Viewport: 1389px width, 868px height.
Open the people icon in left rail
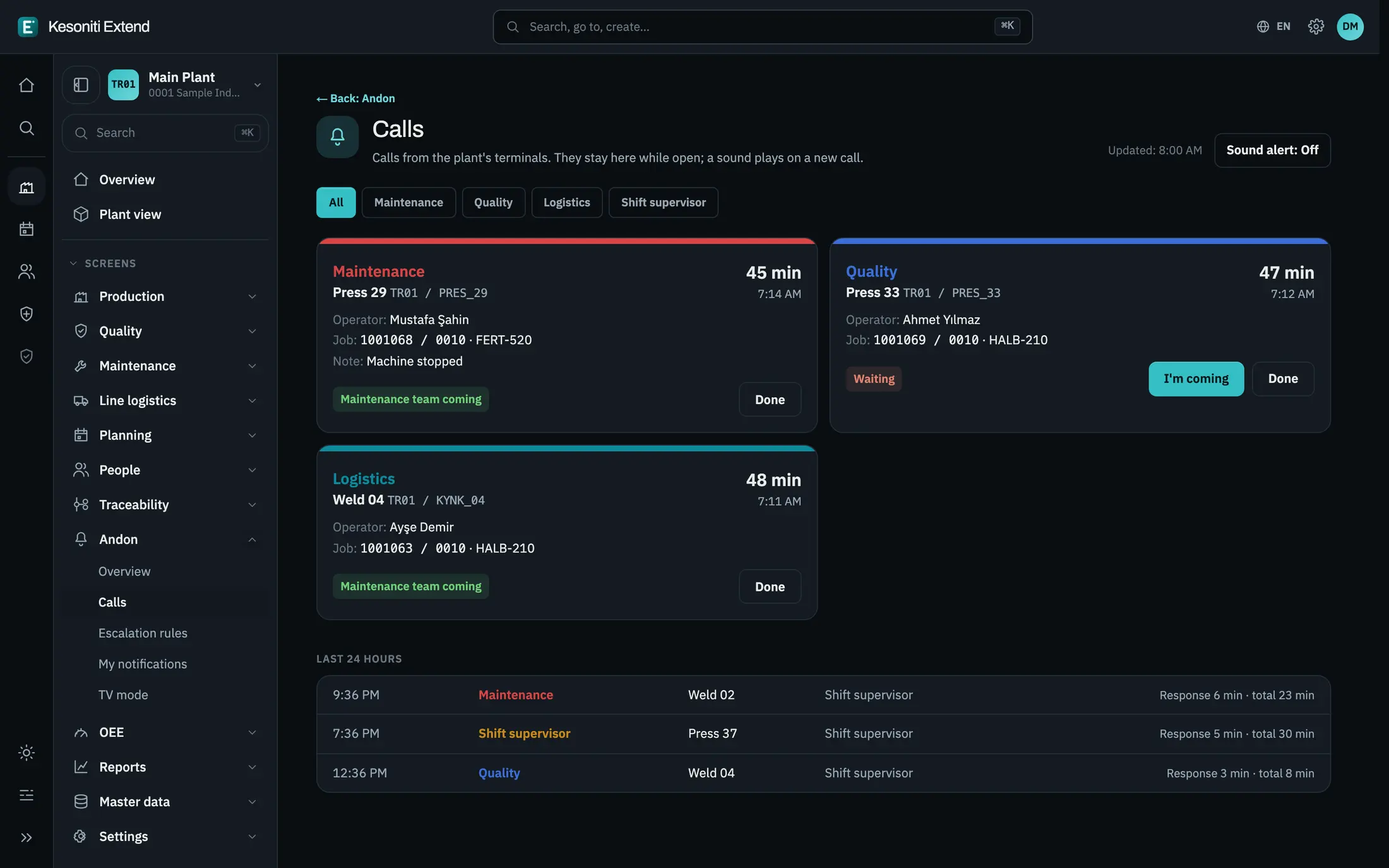pos(27,271)
